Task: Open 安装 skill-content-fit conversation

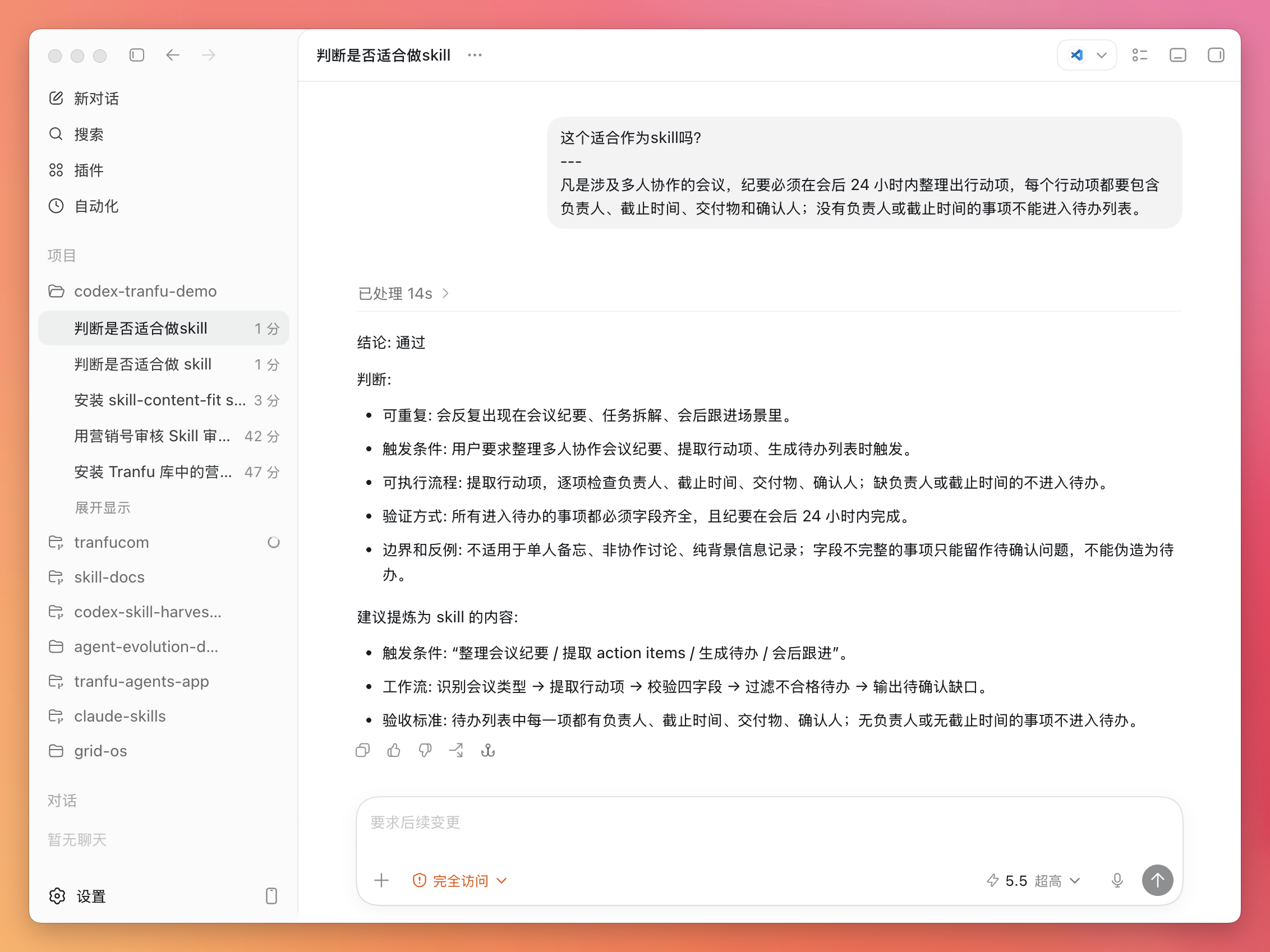Action: pos(164,400)
